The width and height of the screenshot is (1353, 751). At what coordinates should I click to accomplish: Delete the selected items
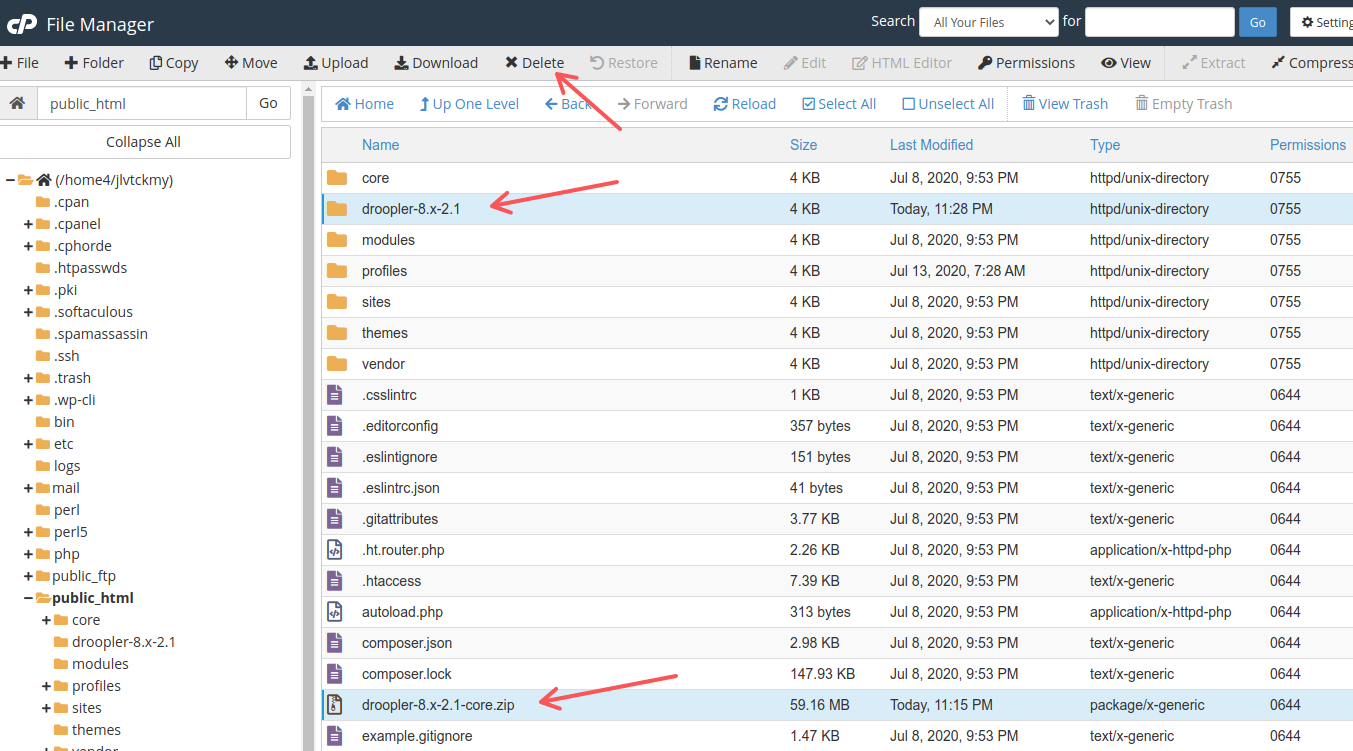534,63
